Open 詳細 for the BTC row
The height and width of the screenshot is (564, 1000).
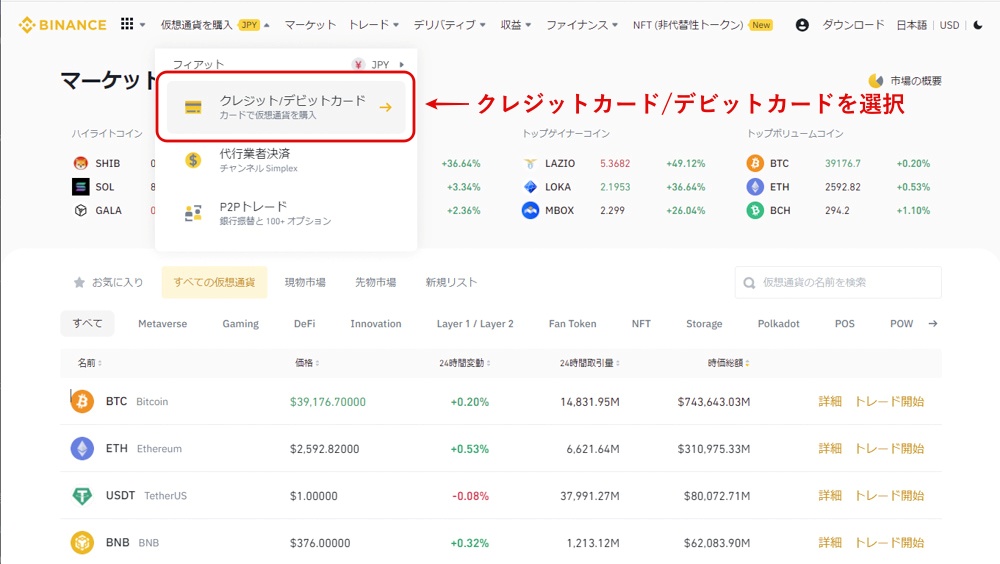830,401
